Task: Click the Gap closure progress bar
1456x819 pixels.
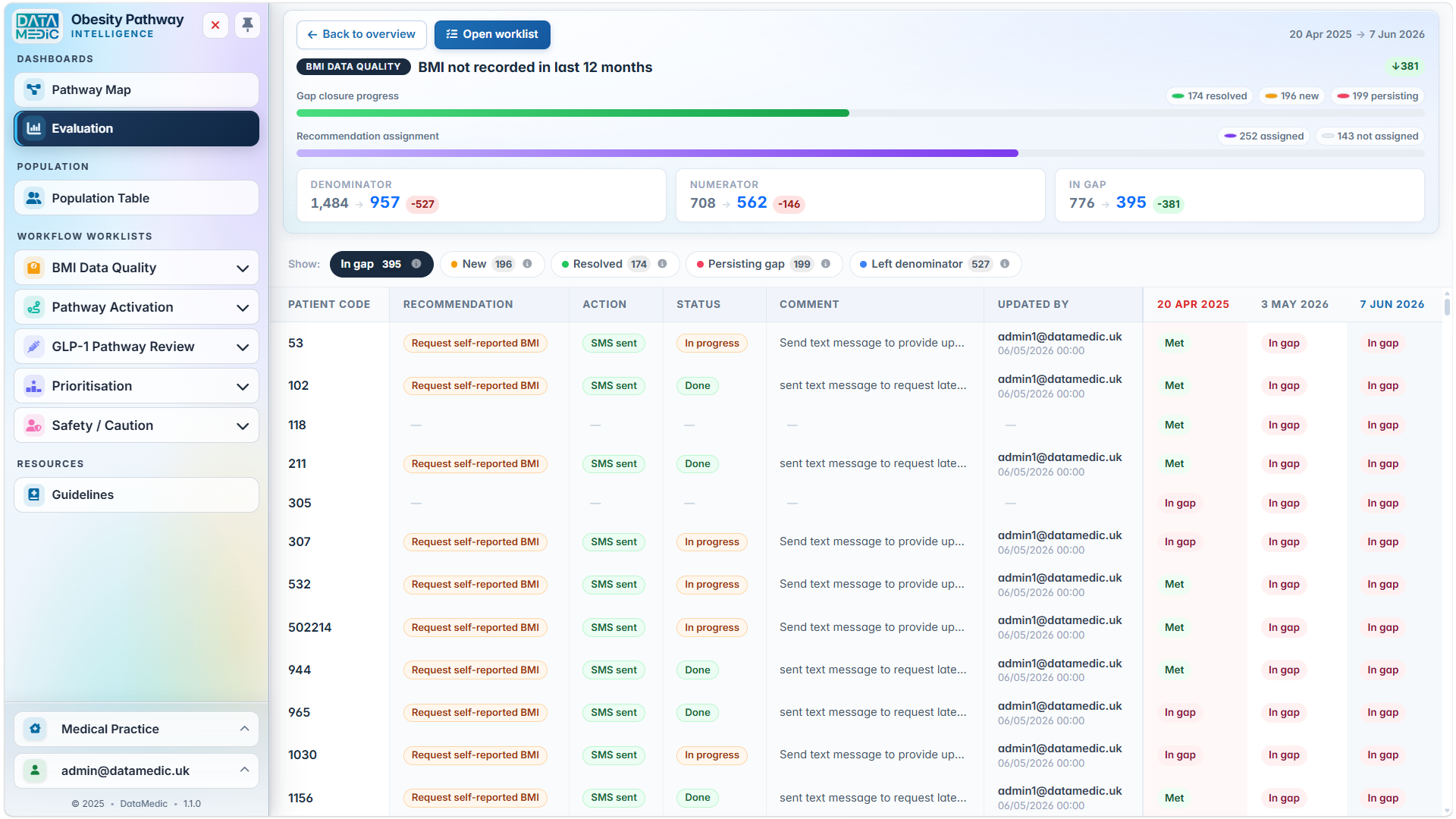Action: (860, 113)
